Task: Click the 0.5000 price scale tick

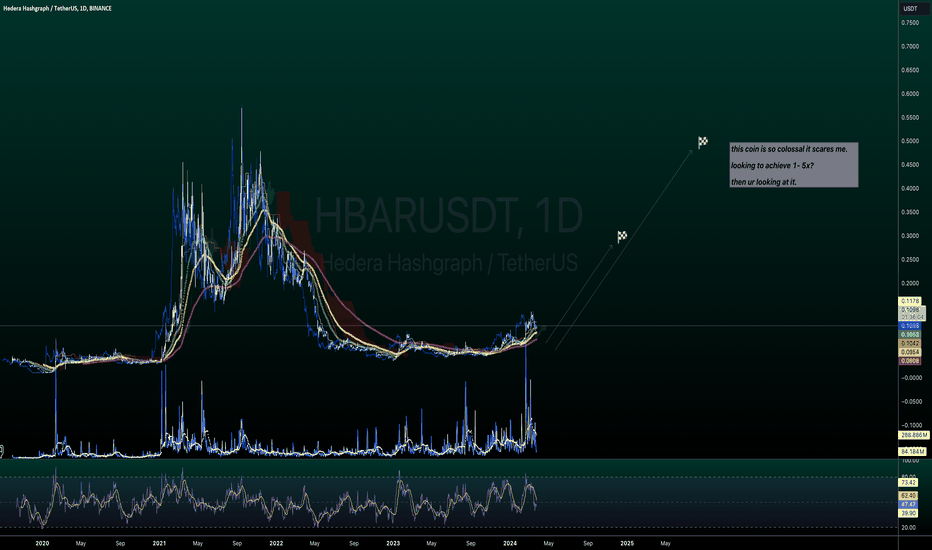Action: tap(910, 141)
